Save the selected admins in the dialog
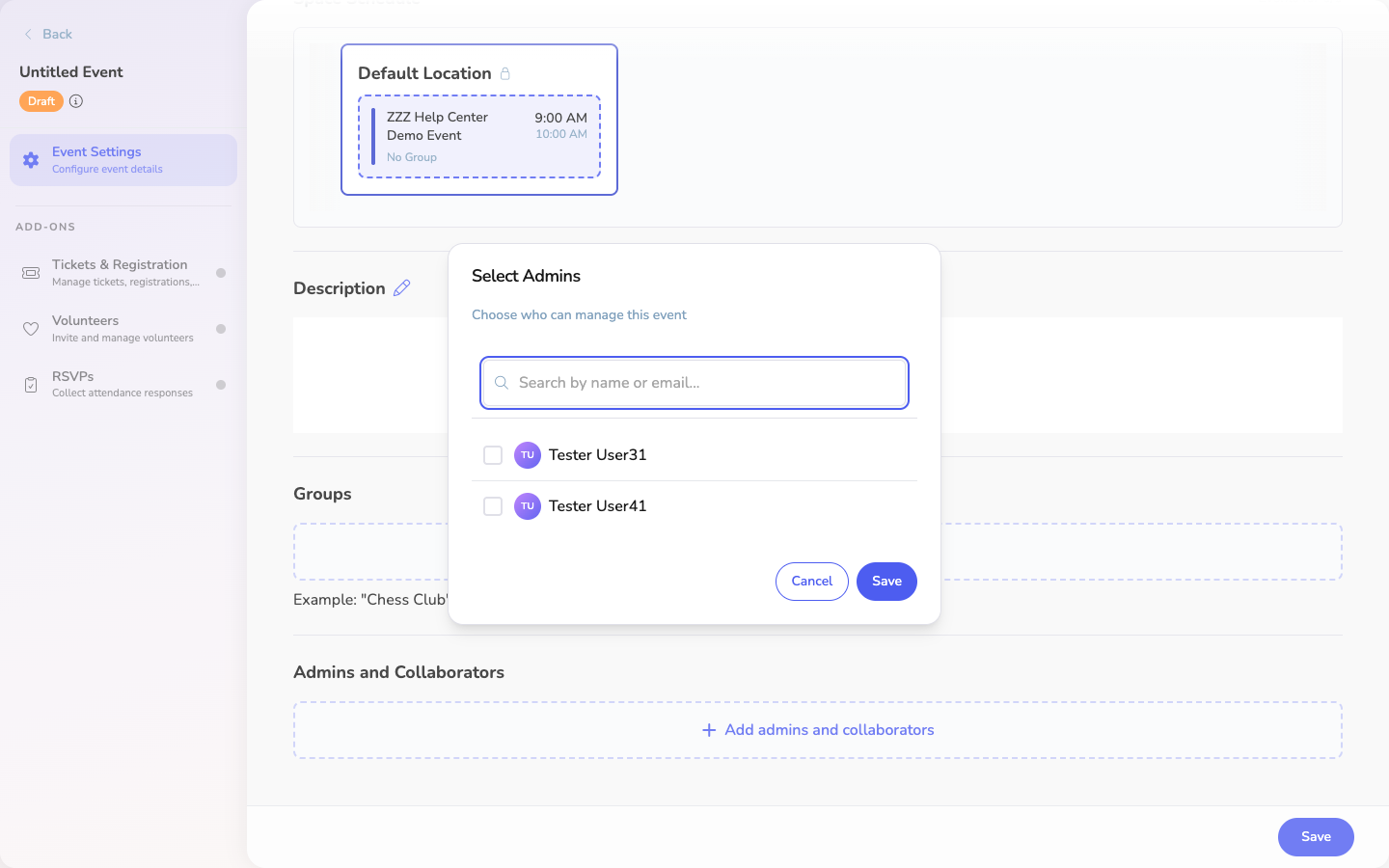1389x868 pixels. pyautogui.click(x=886, y=582)
